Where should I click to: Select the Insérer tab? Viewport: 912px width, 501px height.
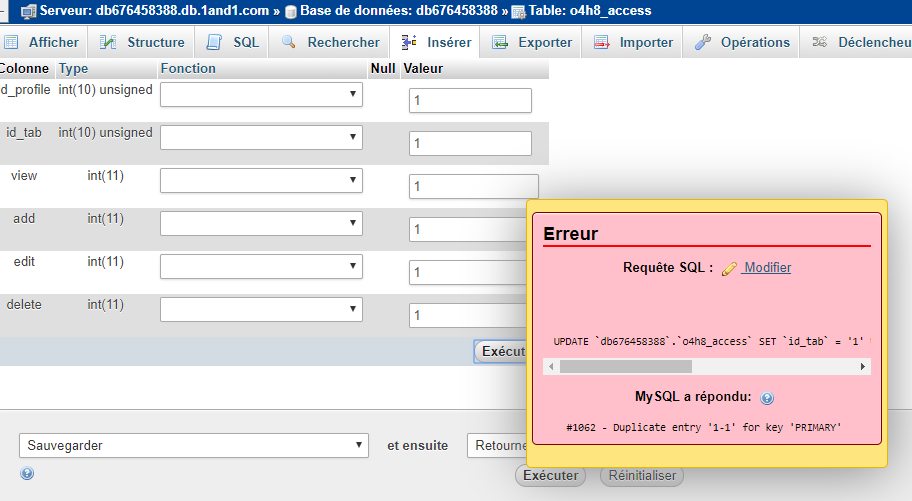(435, 42)
